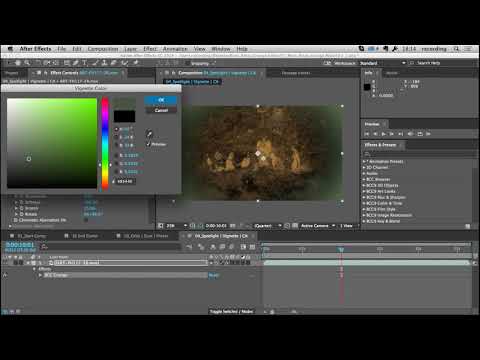Hide the layer with the eye toggle
The width and height of the screenshot is (480, 360).
pos(5,263)
